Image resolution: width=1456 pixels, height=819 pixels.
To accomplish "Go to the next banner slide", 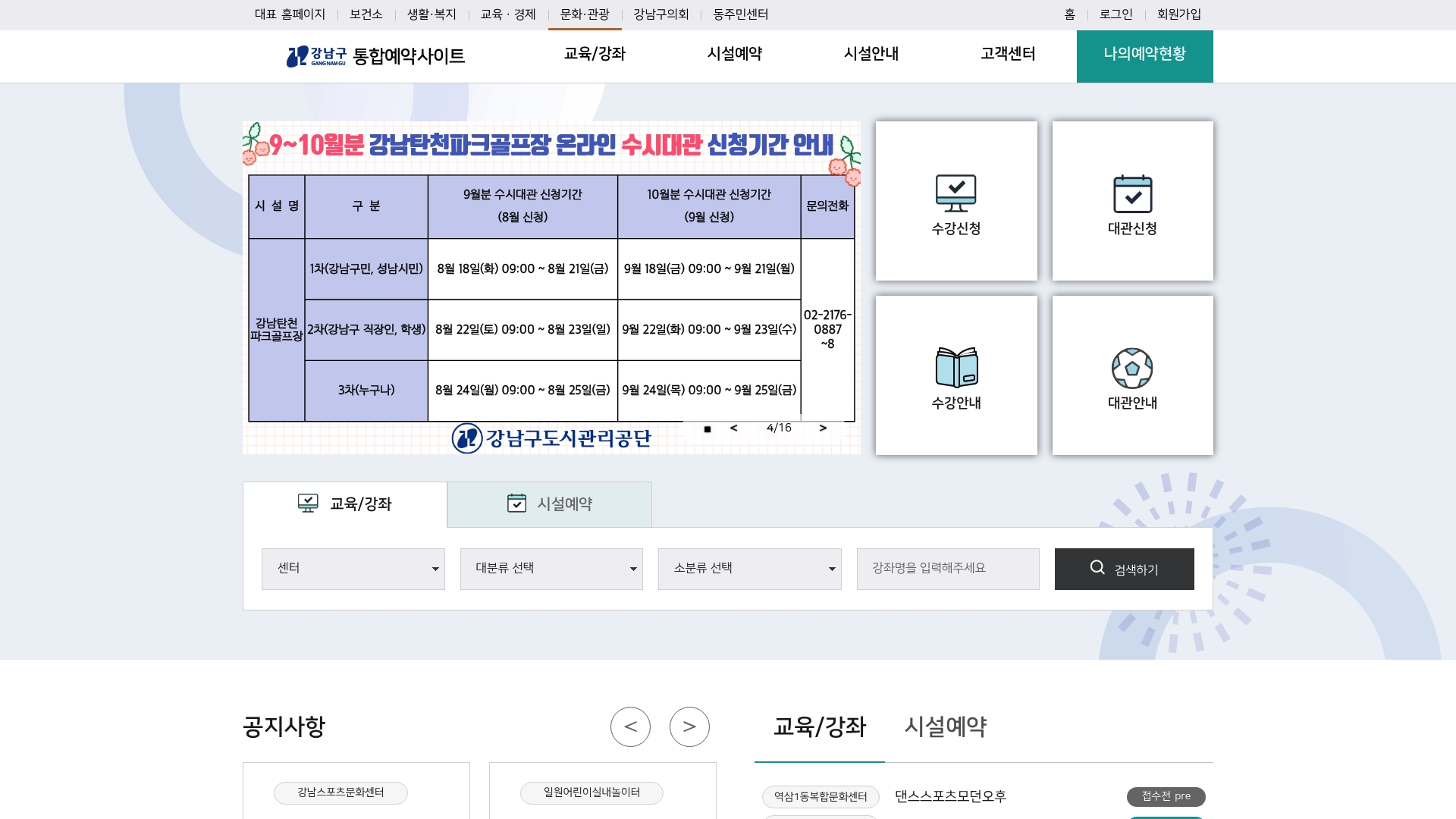I will (x=823, y=428).
